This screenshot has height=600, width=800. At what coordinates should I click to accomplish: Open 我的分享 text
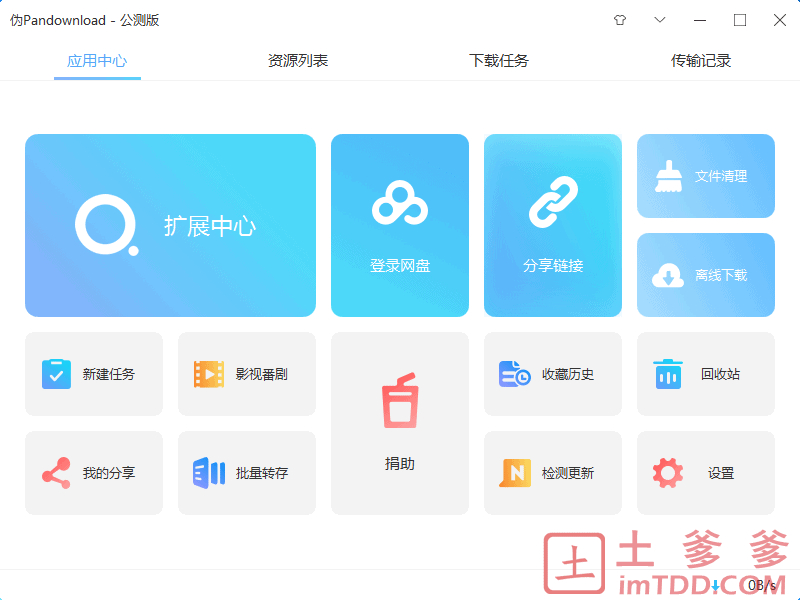109,473
